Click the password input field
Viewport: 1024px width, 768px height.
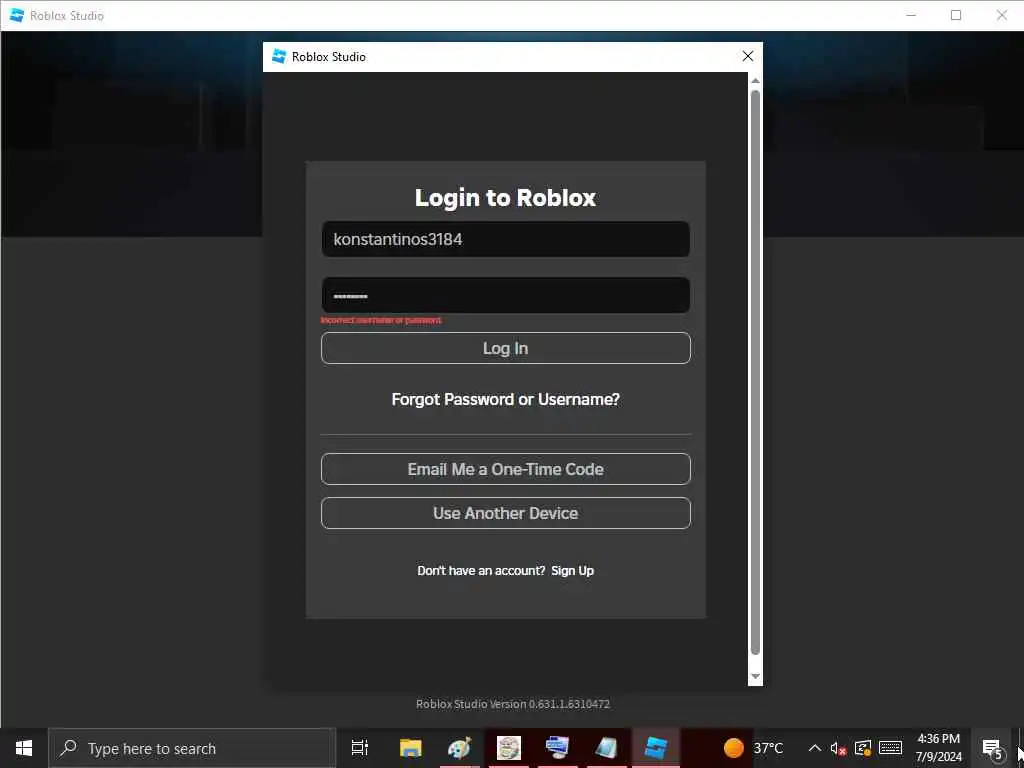tap(505, 295)
